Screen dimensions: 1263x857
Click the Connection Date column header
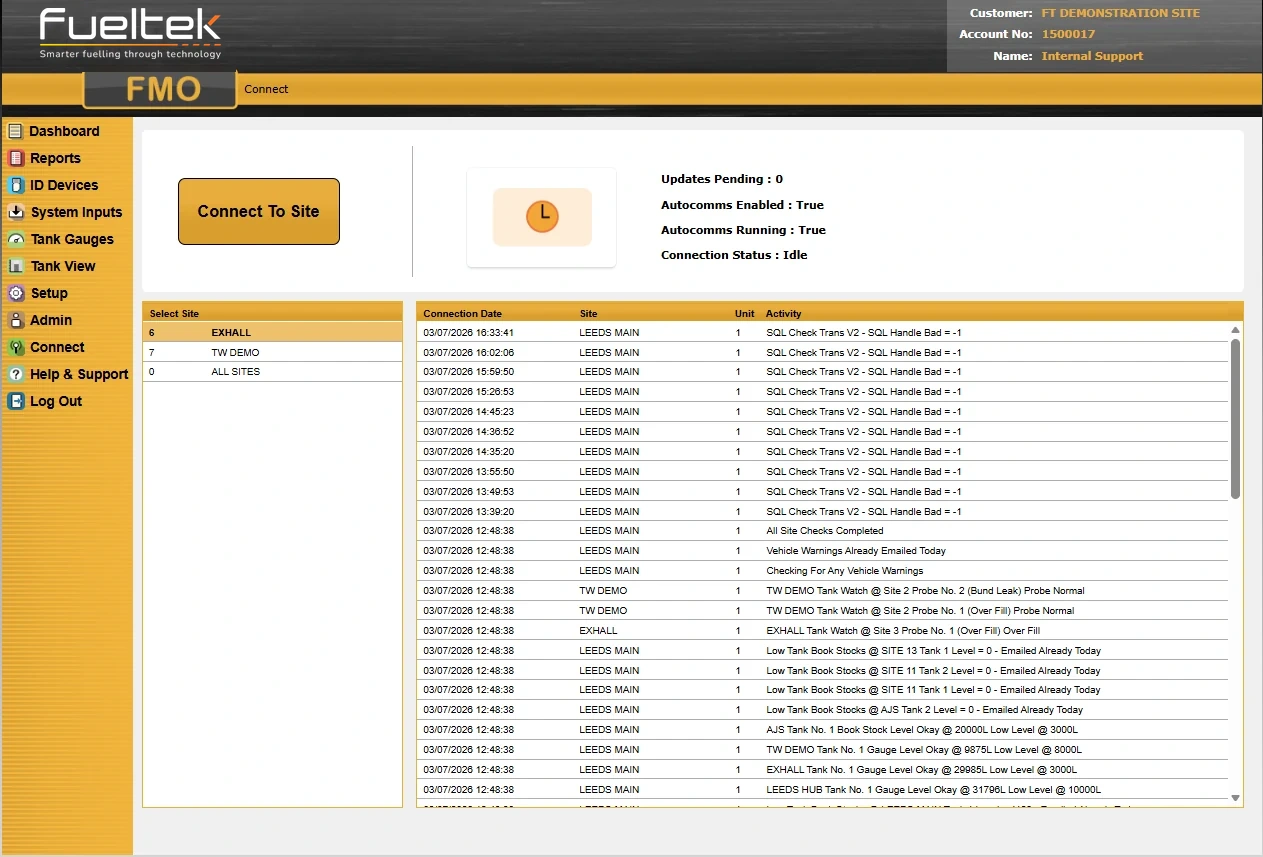[x=462, y=313]
